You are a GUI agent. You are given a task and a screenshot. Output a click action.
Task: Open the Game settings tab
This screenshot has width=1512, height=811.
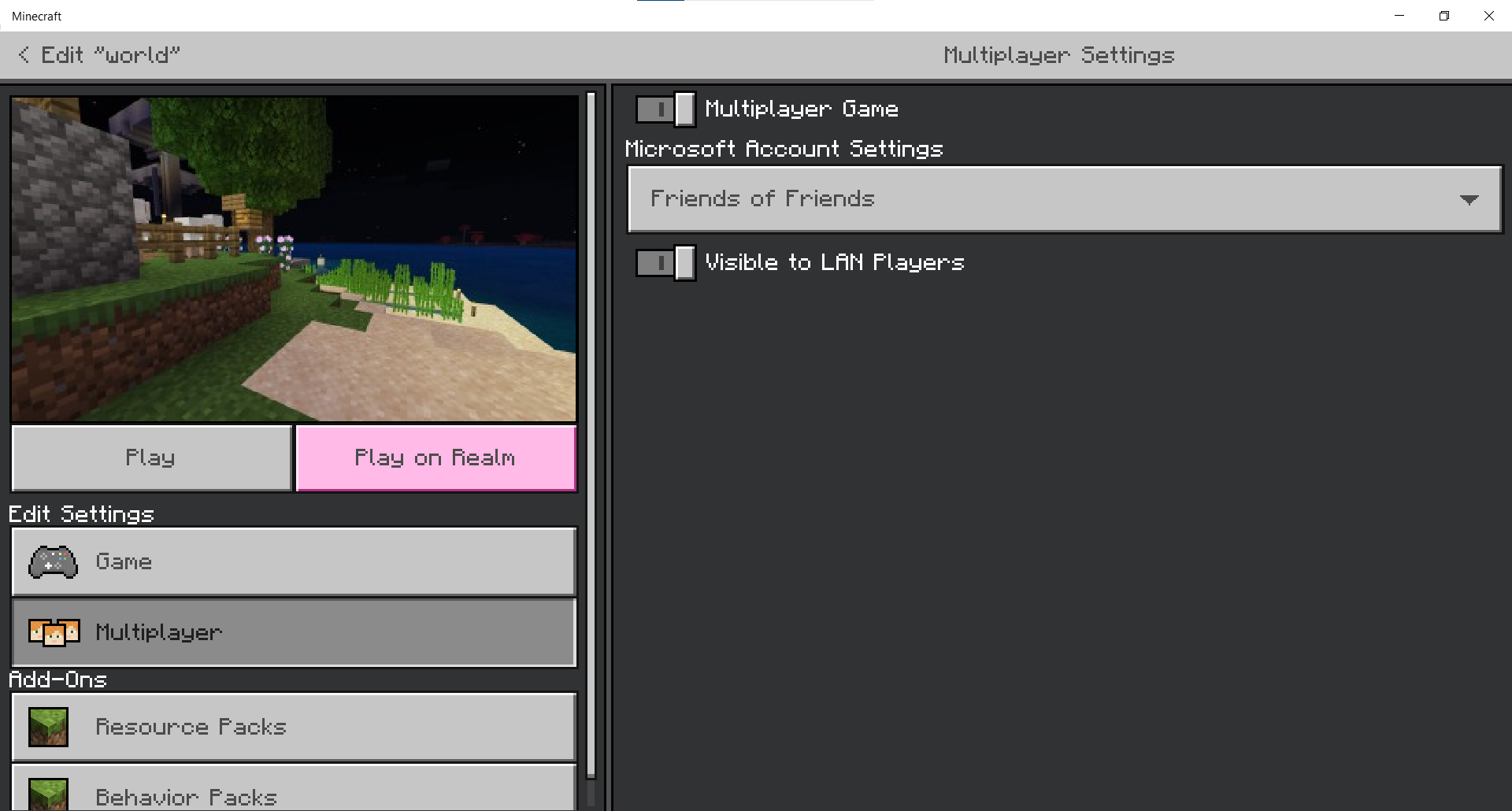click(294, 562)
